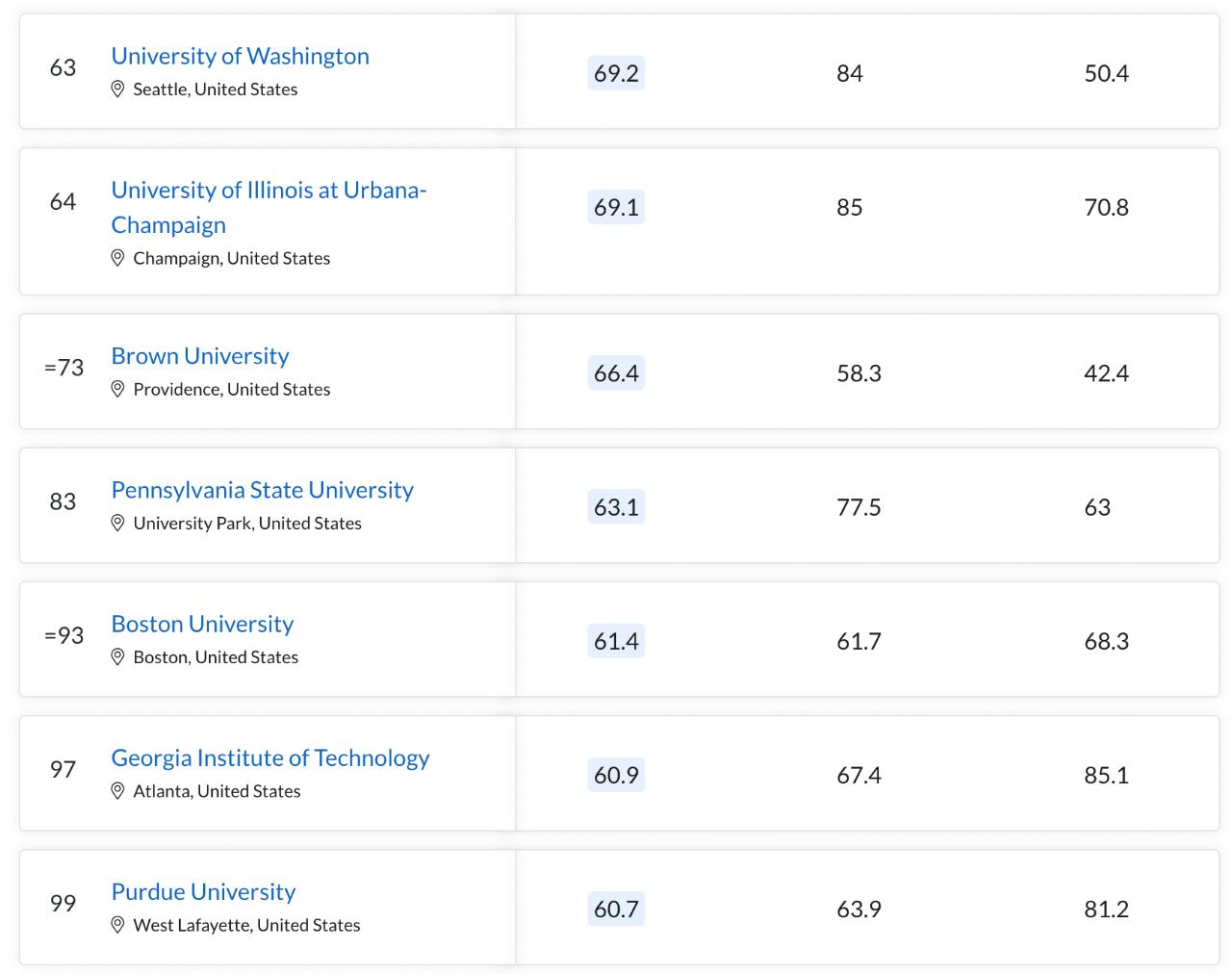The width and height of the screenshot is (1232, 974).
Task: Click the Boston, United States location text
Action: [216, 657]
